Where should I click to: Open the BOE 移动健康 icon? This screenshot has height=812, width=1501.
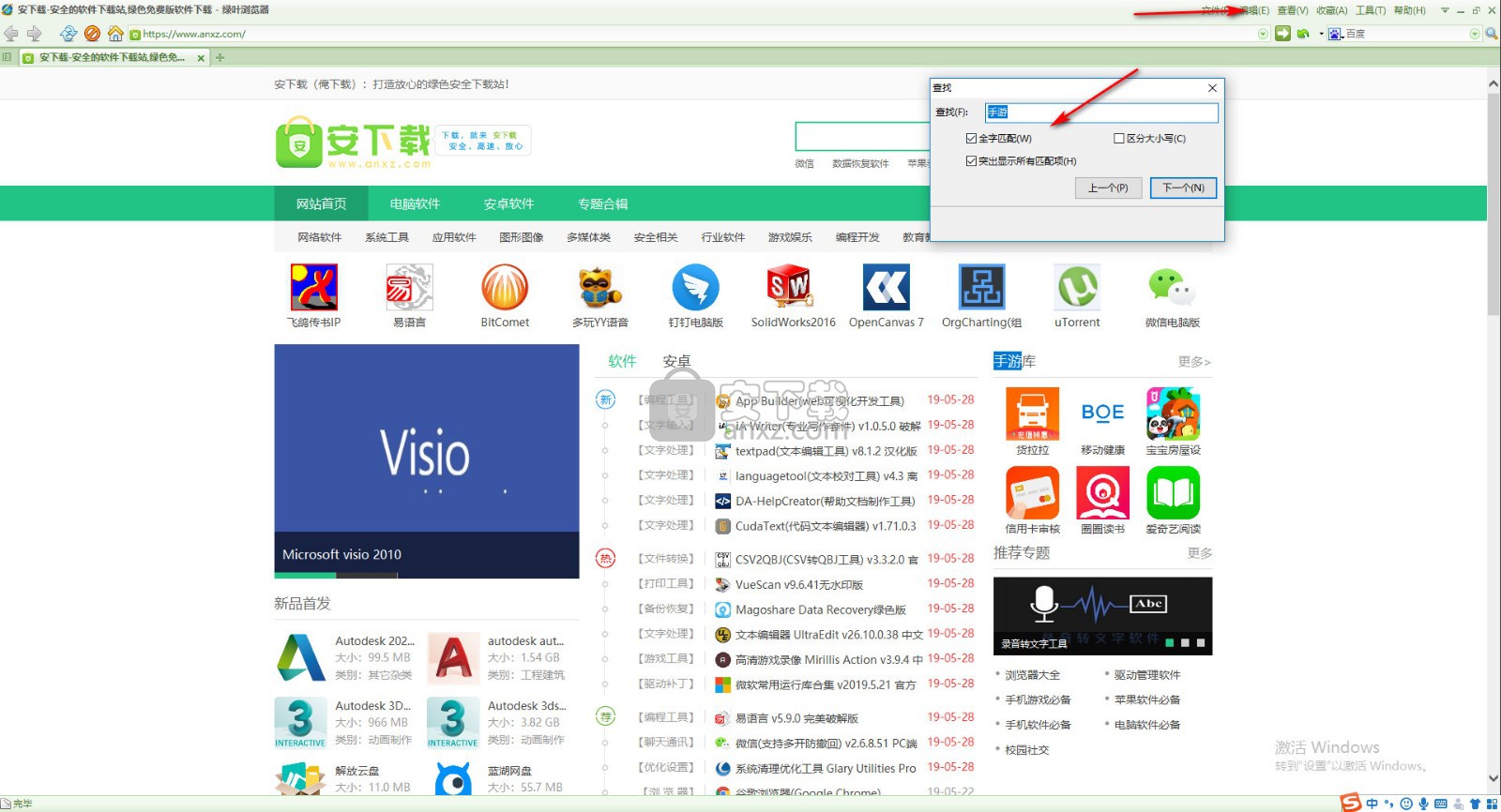(1102, 414)
